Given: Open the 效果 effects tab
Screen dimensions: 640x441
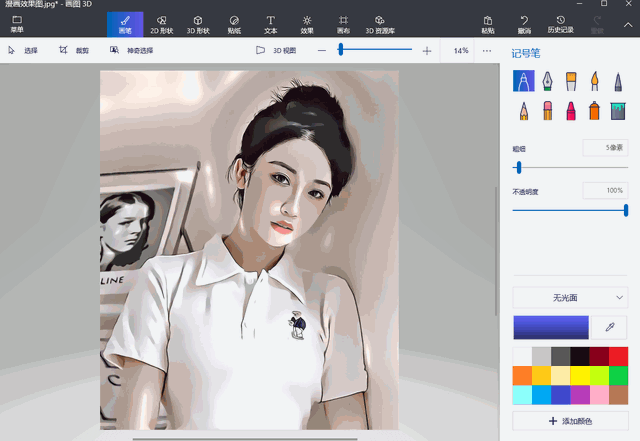Looking at the screenshot, I should [x=307, y=24].
